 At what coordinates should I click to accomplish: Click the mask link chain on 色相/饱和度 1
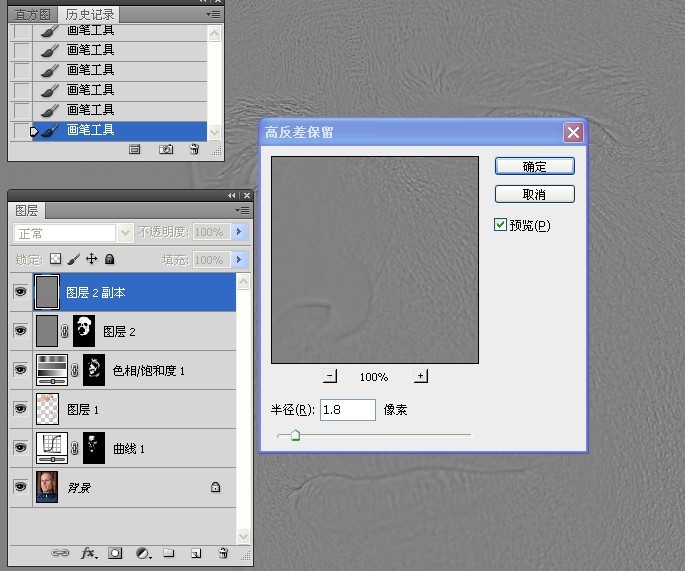(75, 370)
